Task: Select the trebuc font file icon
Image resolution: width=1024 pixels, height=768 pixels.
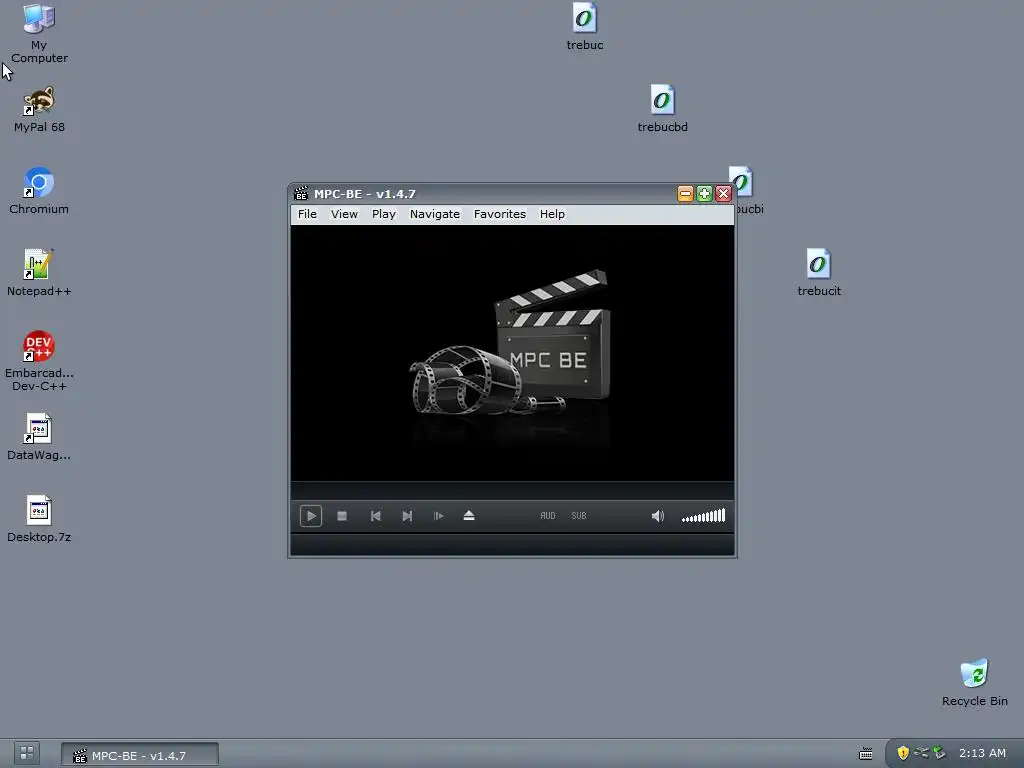Action: click(x=584, y=27)
